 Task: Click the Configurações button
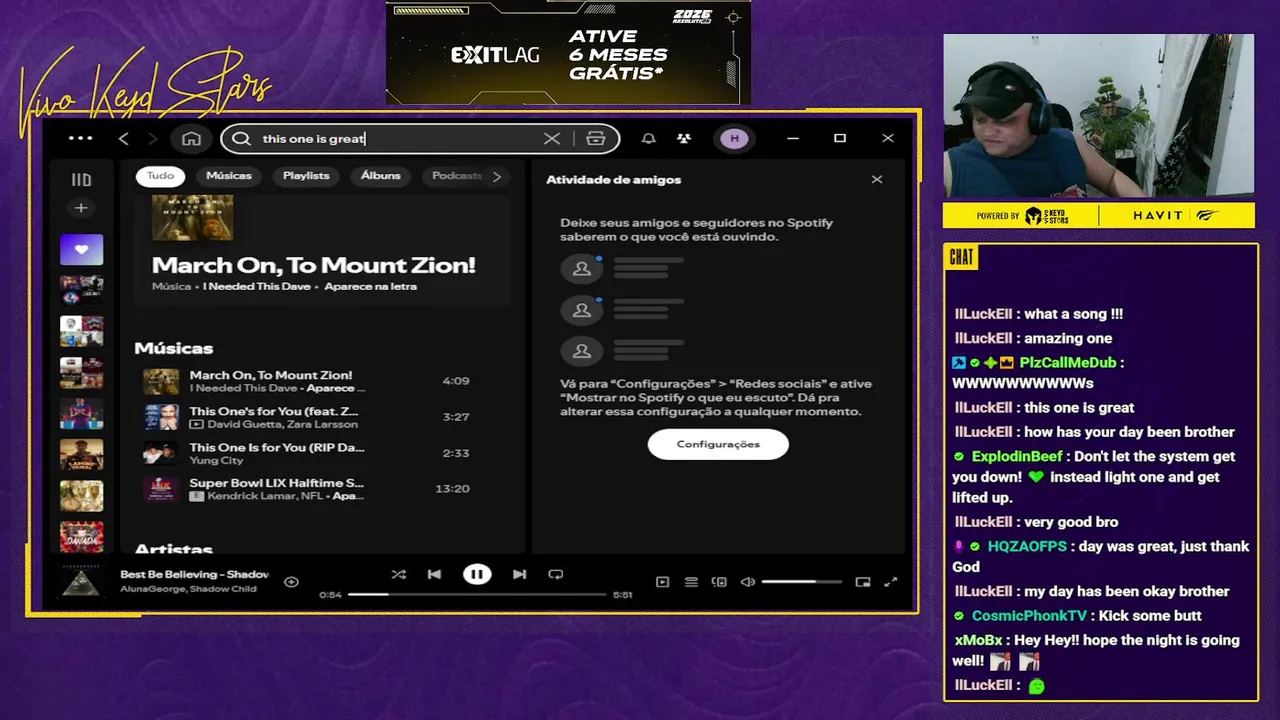click(718, 444)
